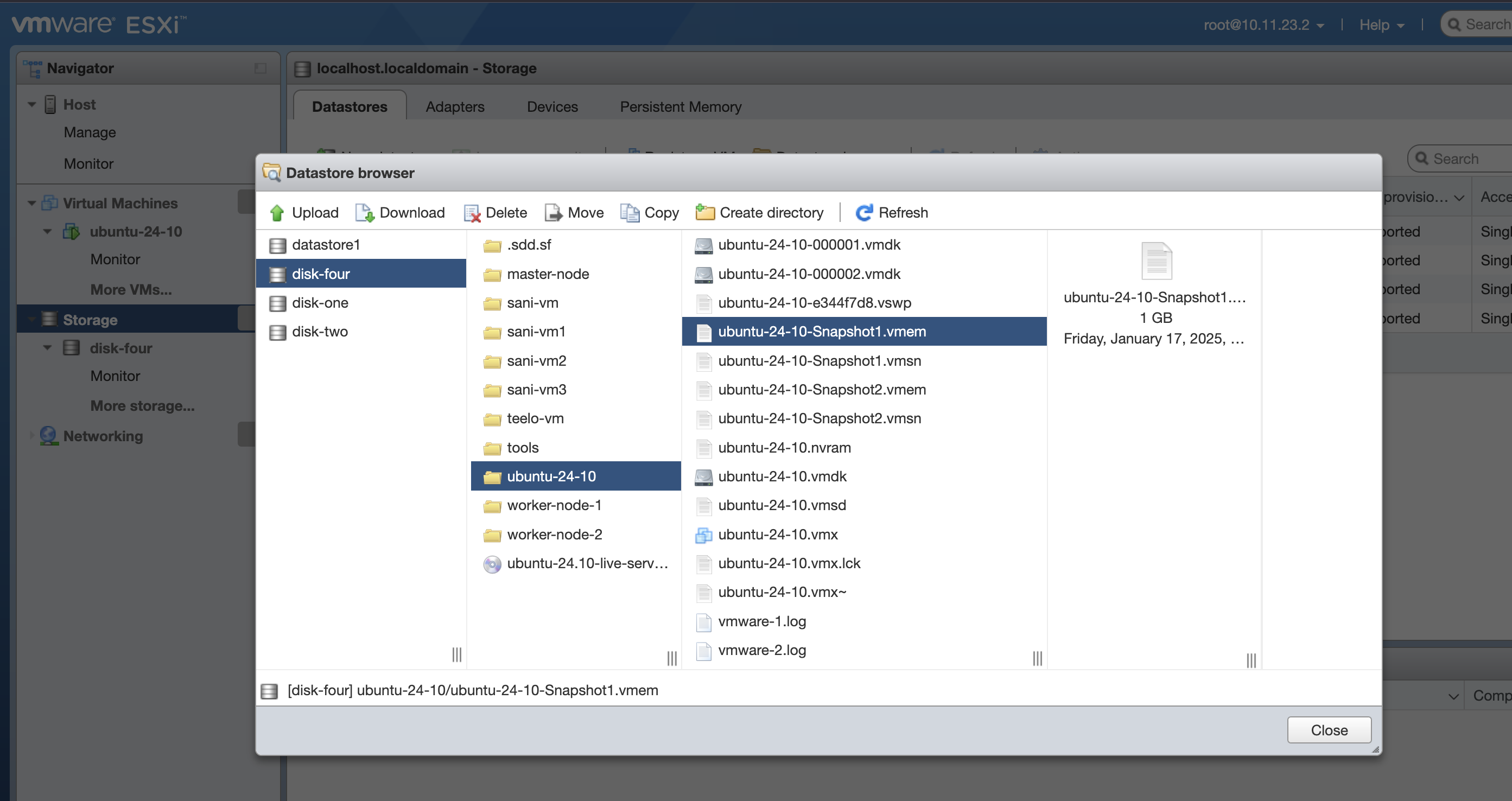Select the disk-two datastore icon

click(x=277, y=332)
